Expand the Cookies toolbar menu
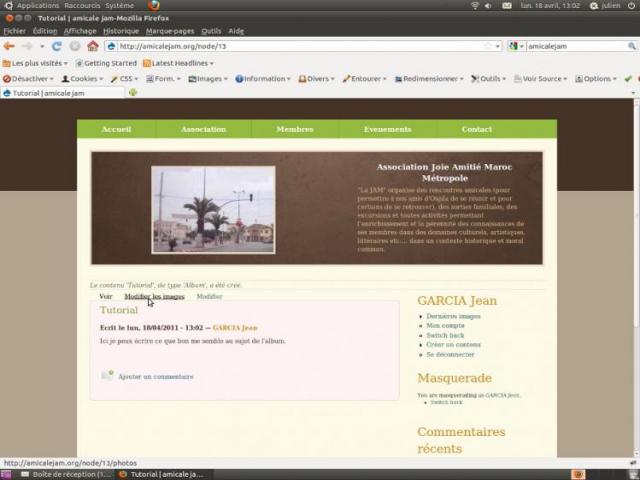 [82, 78]
